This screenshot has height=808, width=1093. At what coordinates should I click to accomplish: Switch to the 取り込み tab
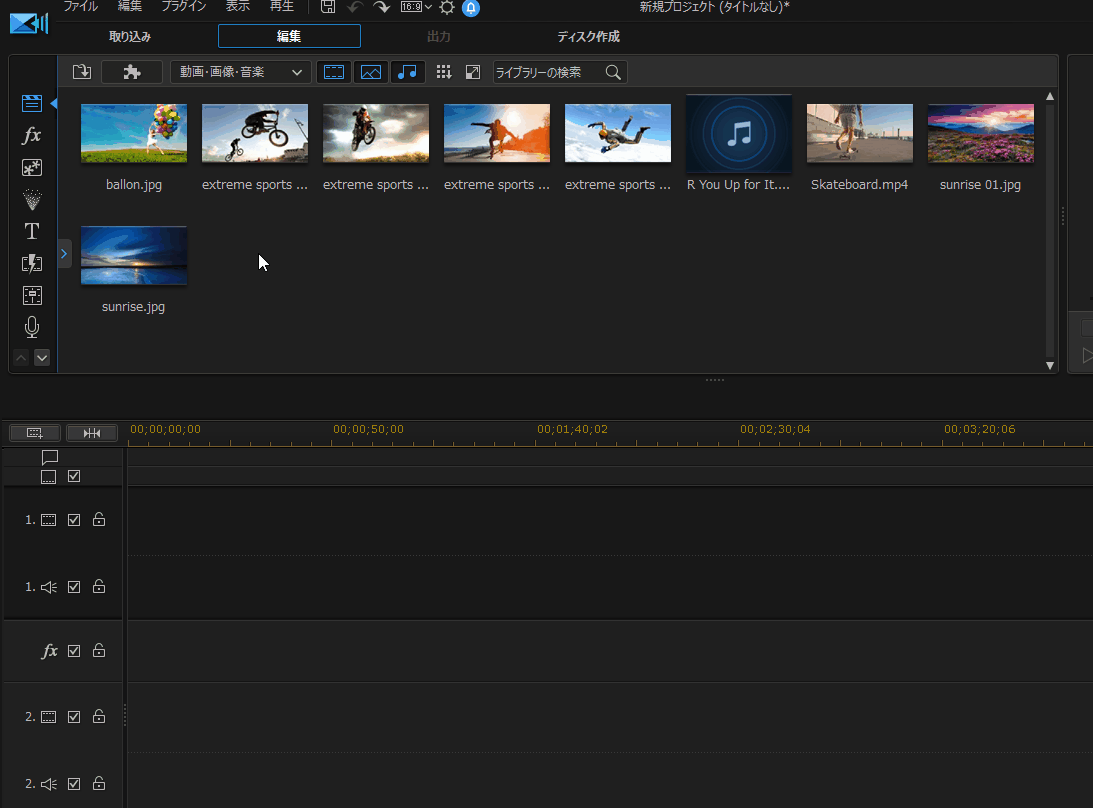(130, 36)
